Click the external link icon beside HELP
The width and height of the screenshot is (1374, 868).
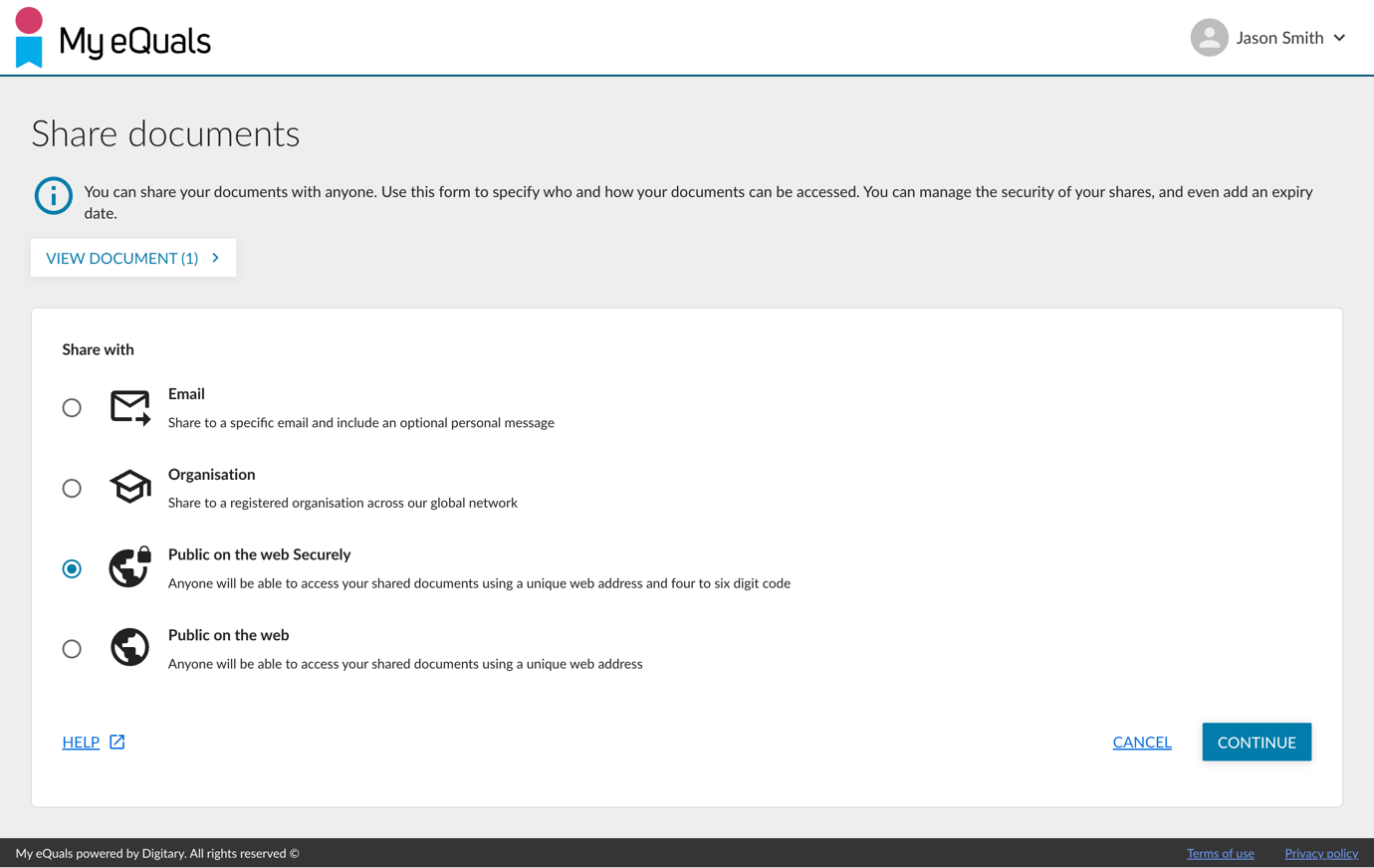(x=117, y=742)
